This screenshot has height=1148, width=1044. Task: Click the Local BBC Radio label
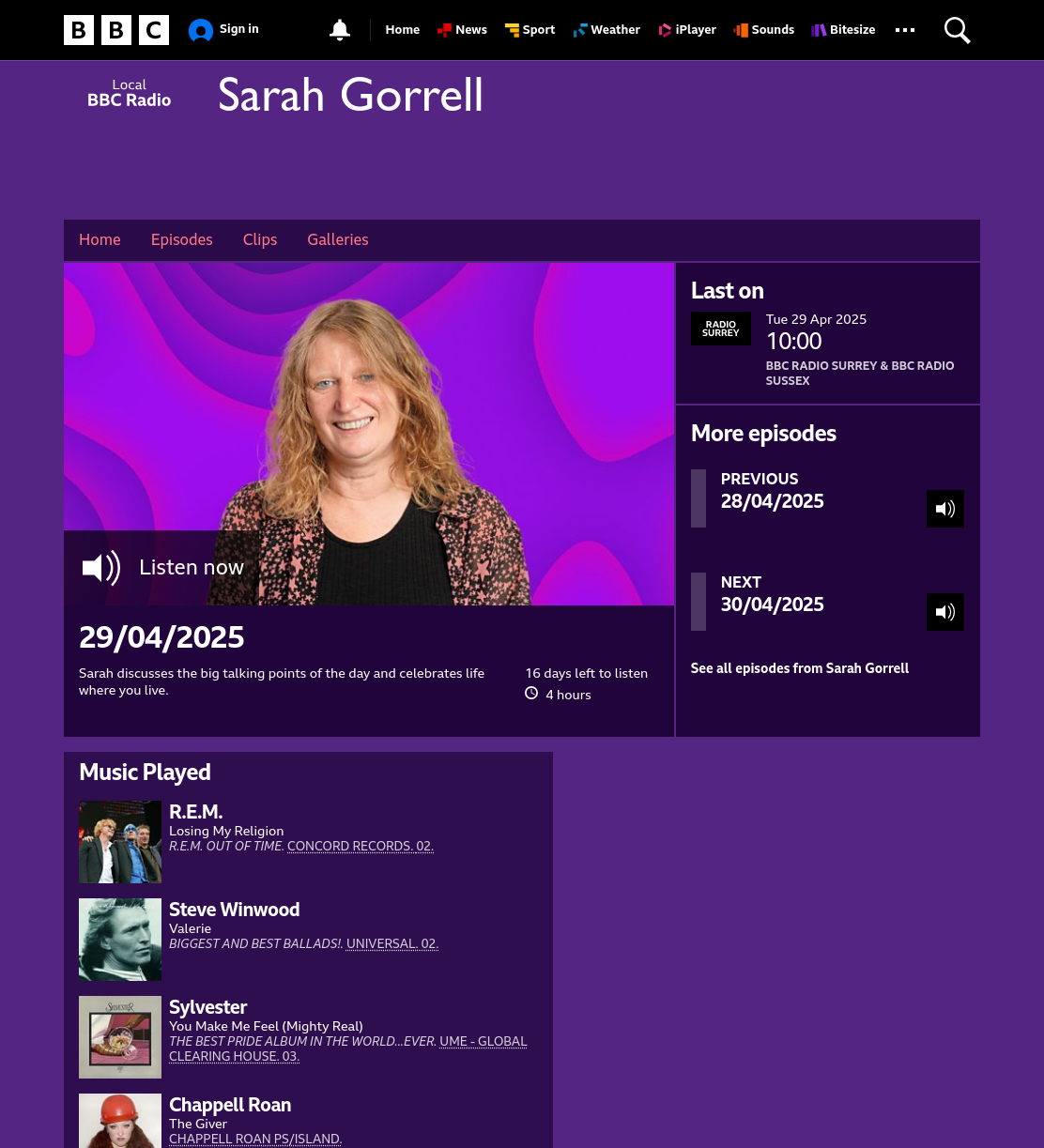point(130,93)
